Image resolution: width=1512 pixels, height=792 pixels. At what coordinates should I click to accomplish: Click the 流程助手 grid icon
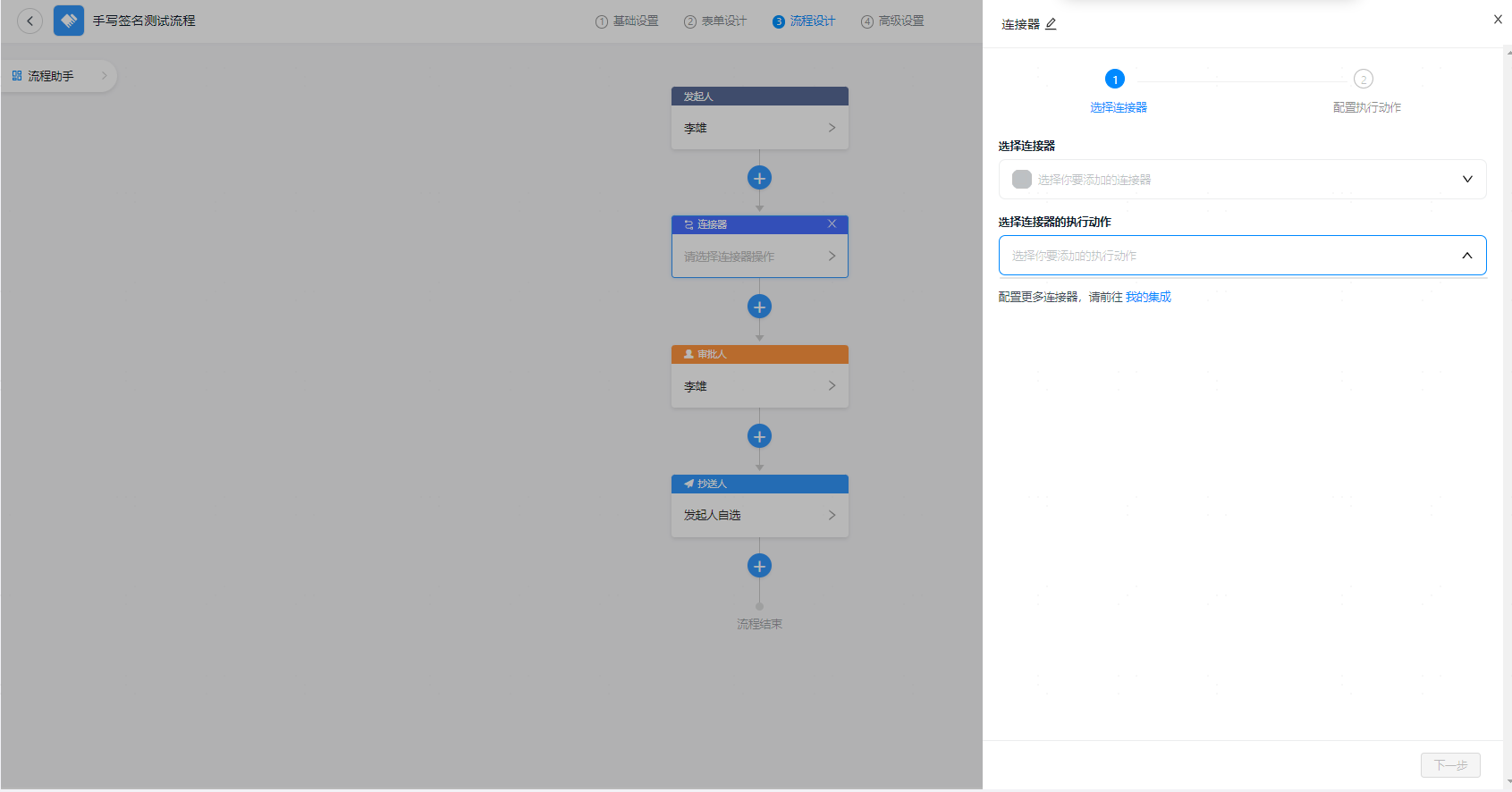click(x=17, y=76)
